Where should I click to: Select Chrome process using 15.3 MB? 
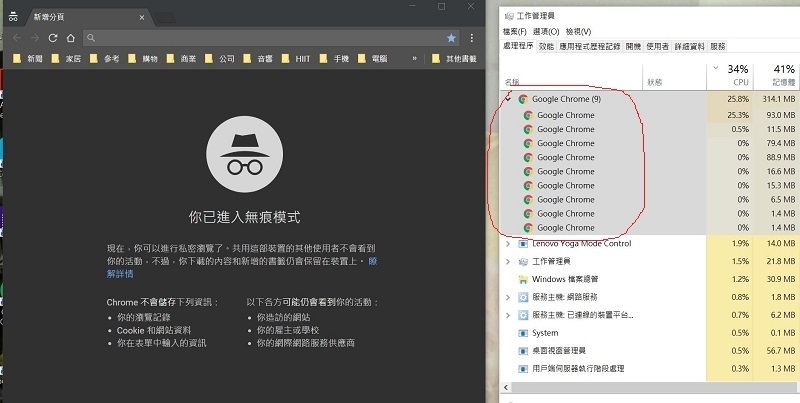pos(650,186)
